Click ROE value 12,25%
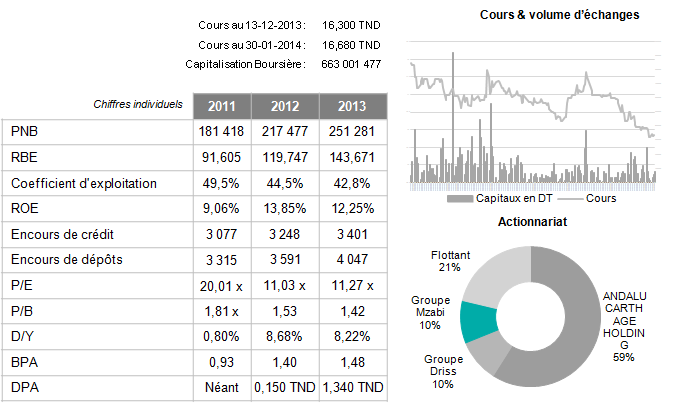680x405 pixels. 353,209
